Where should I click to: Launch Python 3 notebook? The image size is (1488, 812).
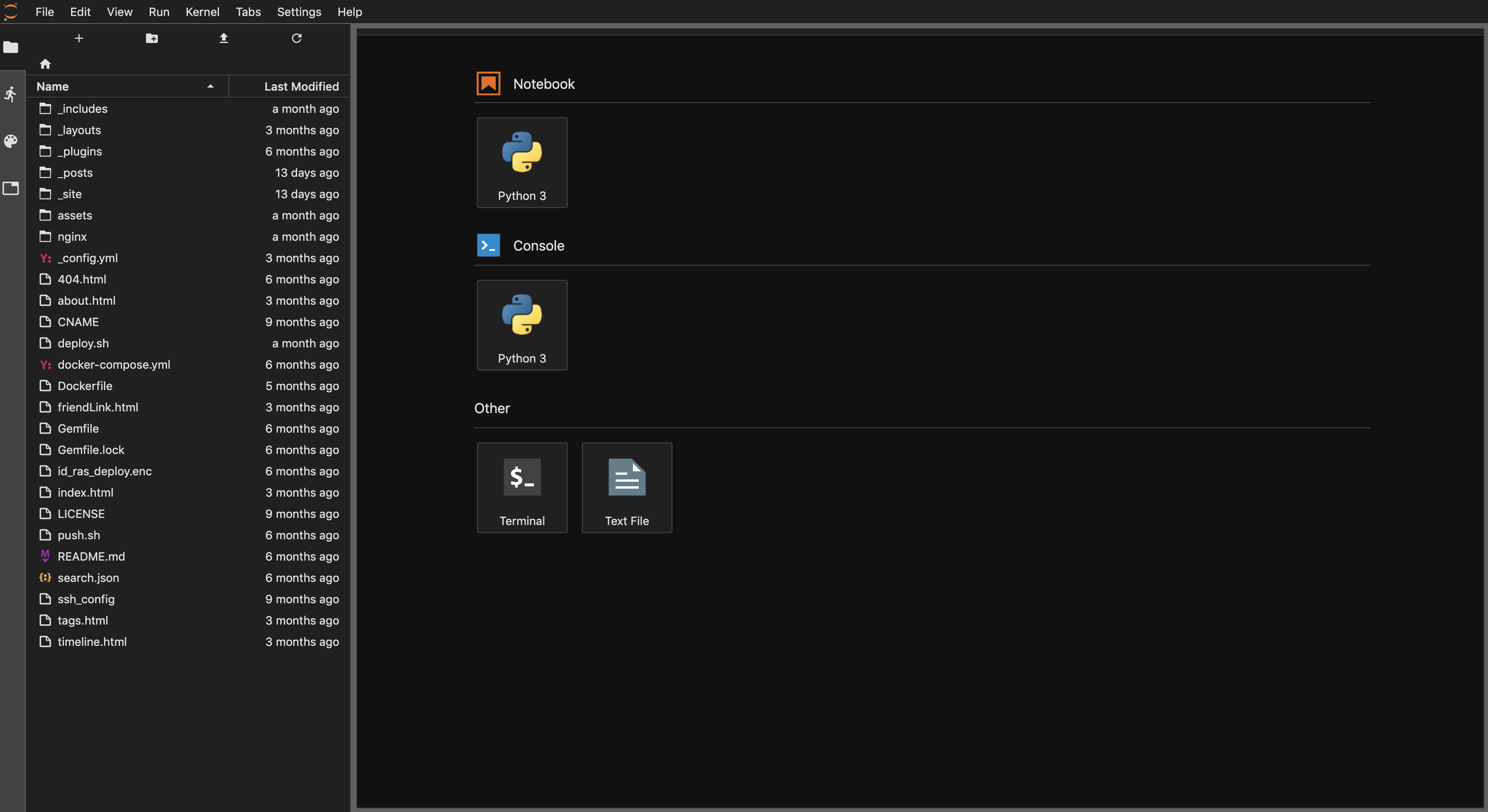coord(521,162)
